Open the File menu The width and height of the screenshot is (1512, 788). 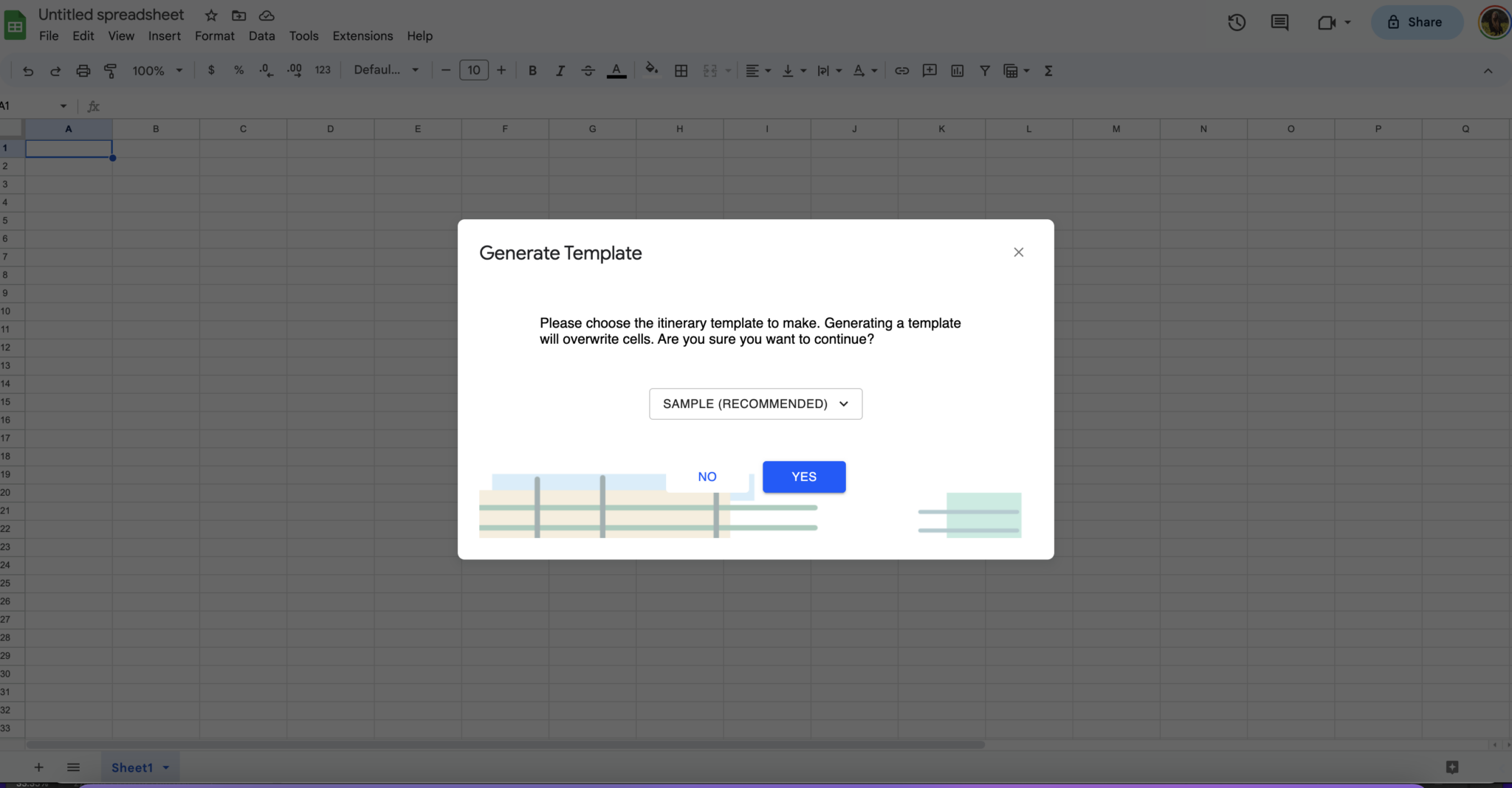tap(49, 35)
